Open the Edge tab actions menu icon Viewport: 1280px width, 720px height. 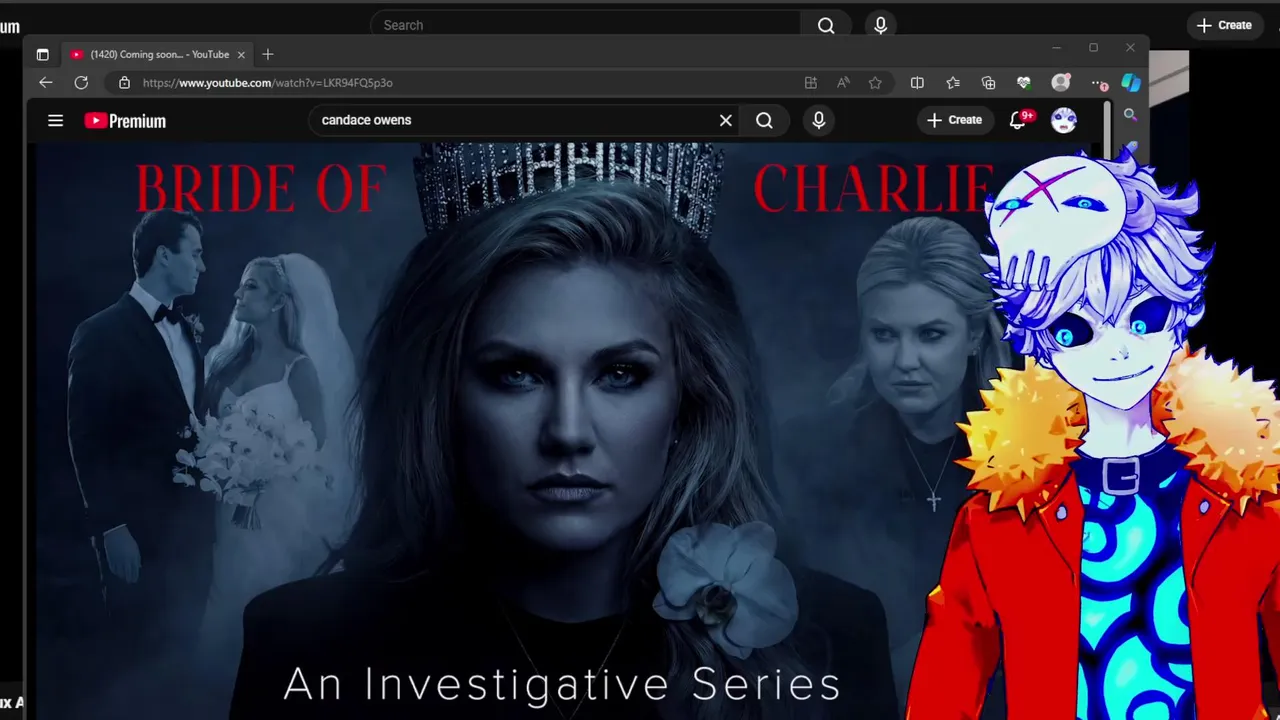point(42,55)
